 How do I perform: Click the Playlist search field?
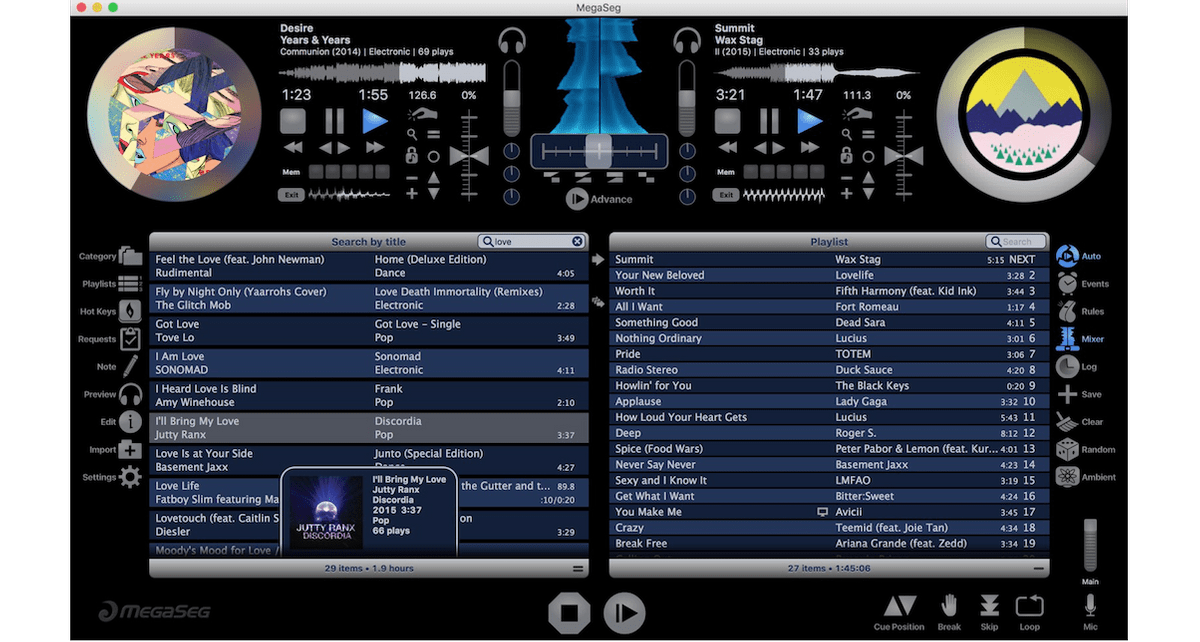coord(1015,241)
